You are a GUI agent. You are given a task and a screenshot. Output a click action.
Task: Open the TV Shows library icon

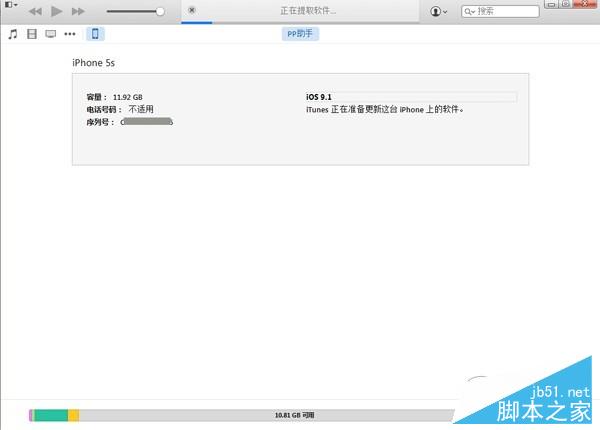(51, 34)
